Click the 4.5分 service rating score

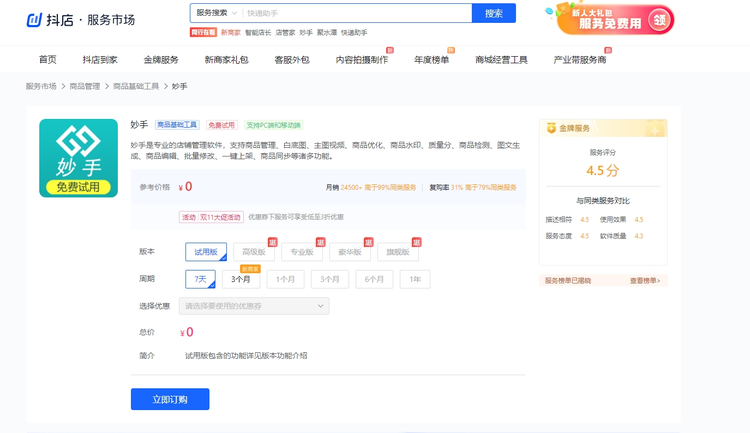click(x=603, y=170)
